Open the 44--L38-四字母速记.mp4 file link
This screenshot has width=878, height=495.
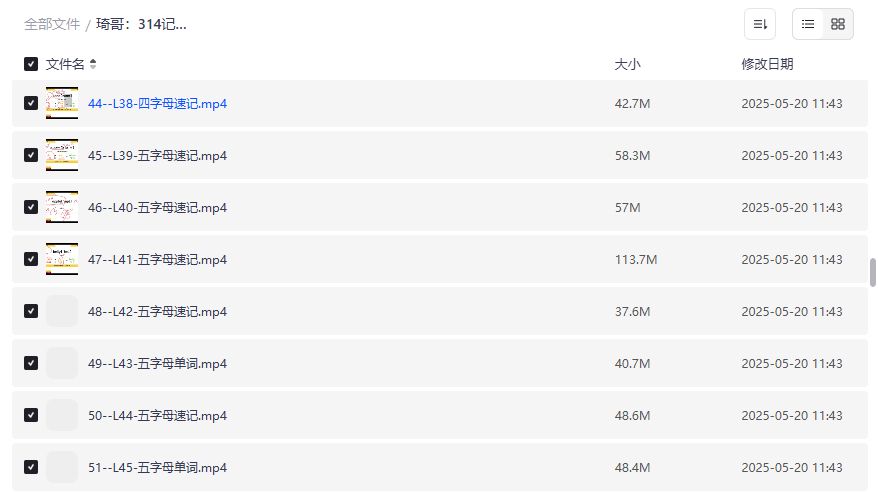click(x=157, y=103)
